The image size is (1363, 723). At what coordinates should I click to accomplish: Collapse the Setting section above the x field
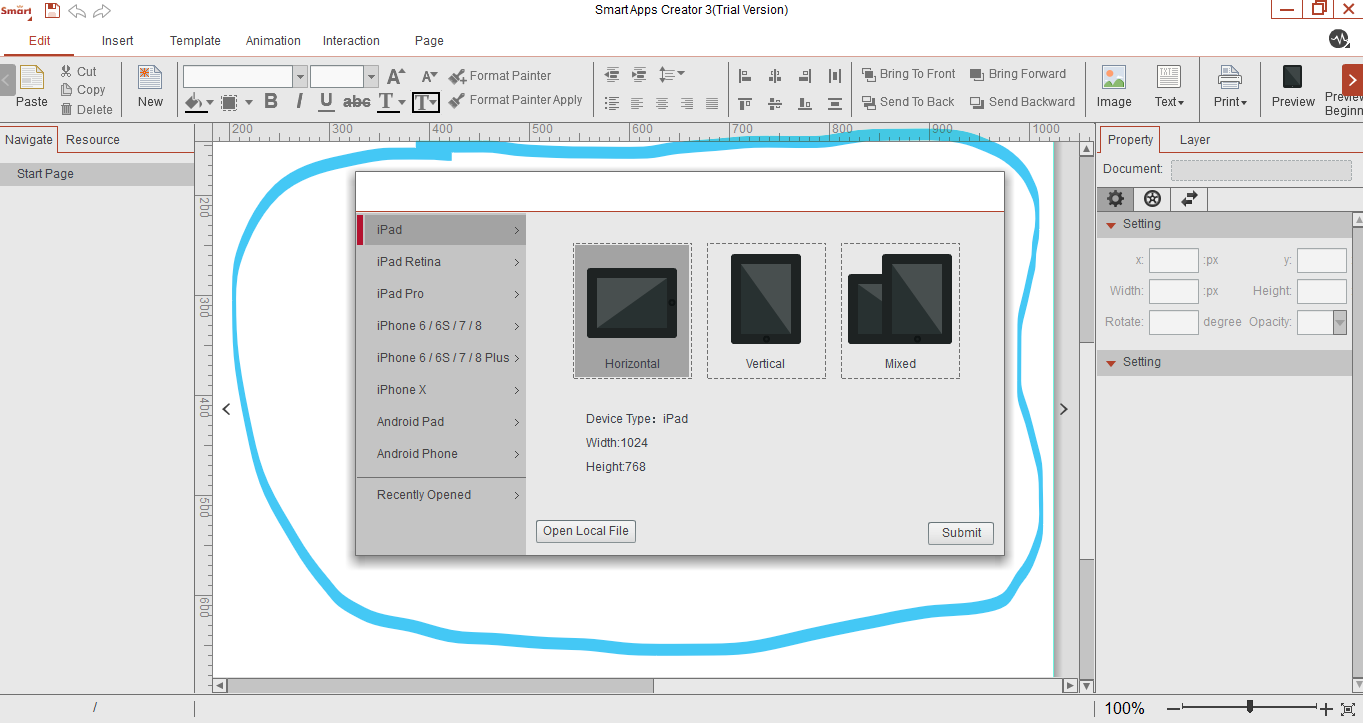tap(1110, 225)
